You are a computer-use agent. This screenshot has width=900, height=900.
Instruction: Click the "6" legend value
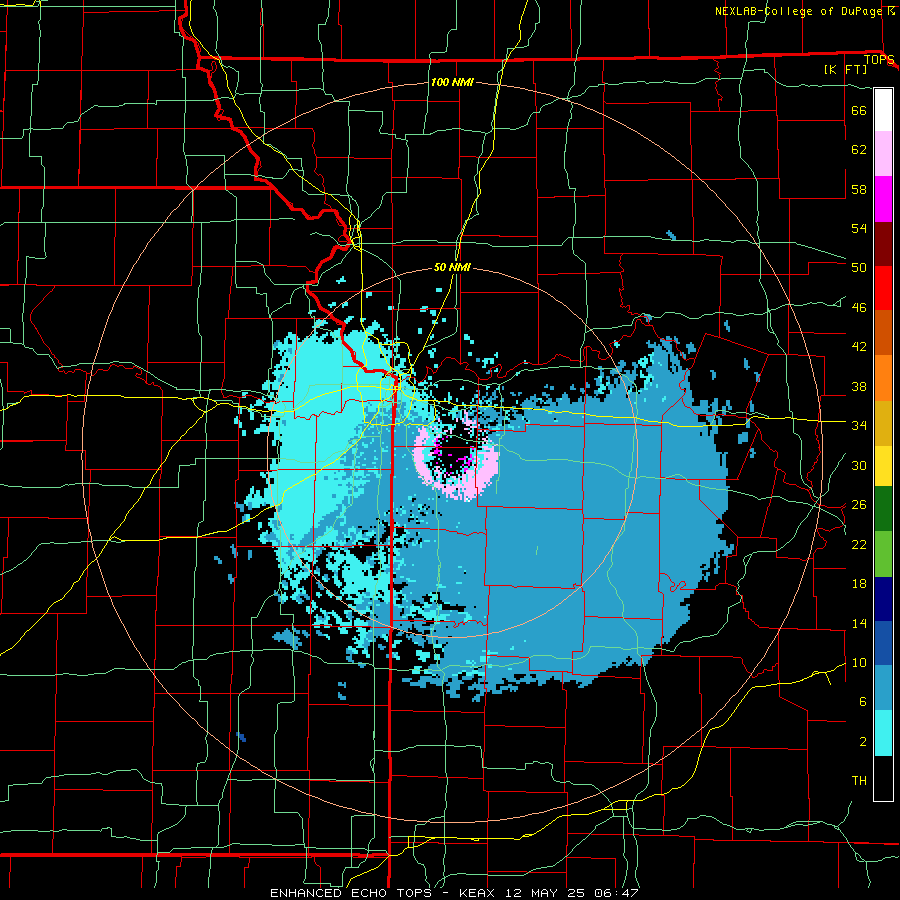862,703
